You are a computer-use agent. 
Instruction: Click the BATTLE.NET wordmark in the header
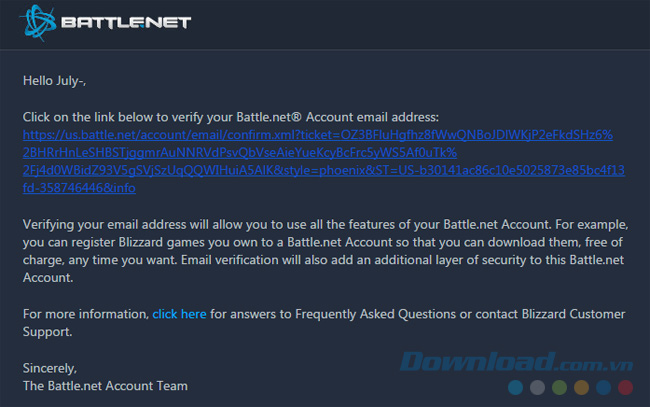point(125,22)
